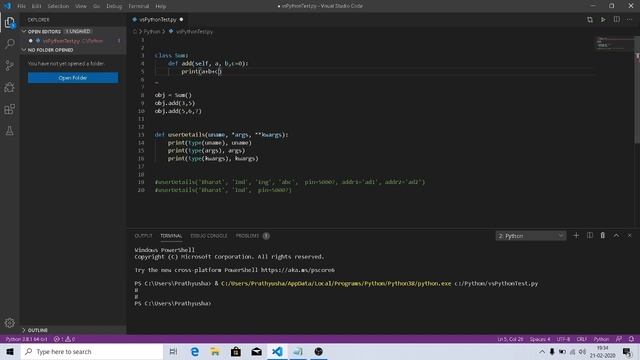Open Windows Action Center notifications
This screenshot has height=360, width=640.
pyautogui.click(x=627, y=351)
